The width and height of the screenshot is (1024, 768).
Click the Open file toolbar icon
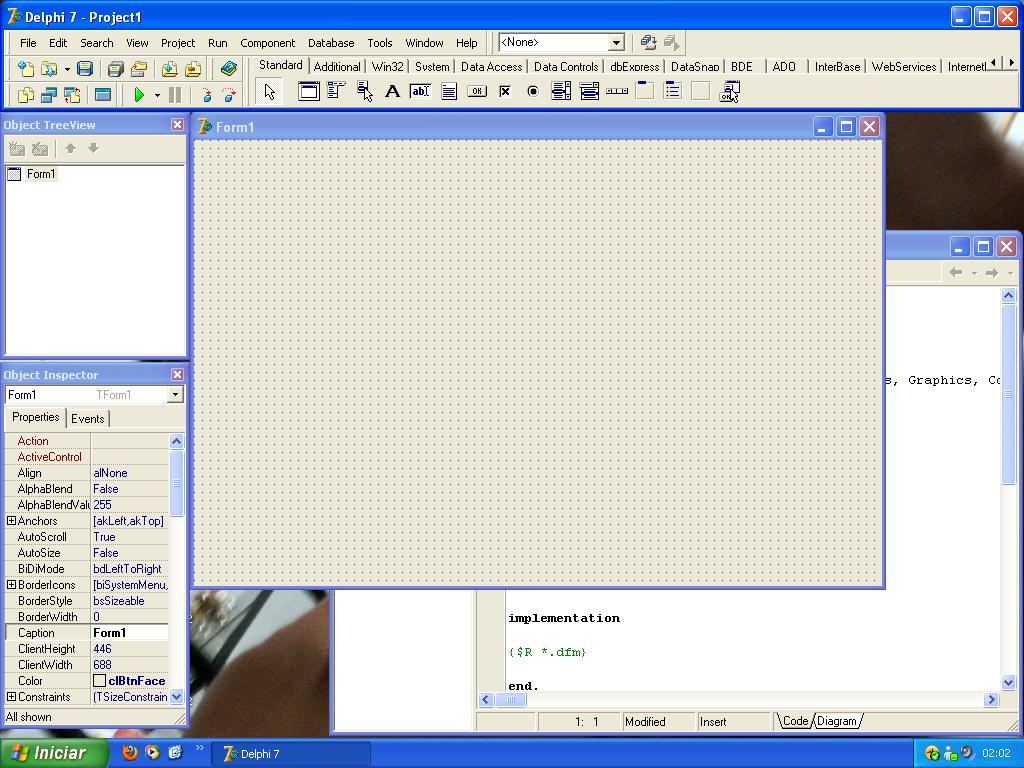(x=49, y=68)
